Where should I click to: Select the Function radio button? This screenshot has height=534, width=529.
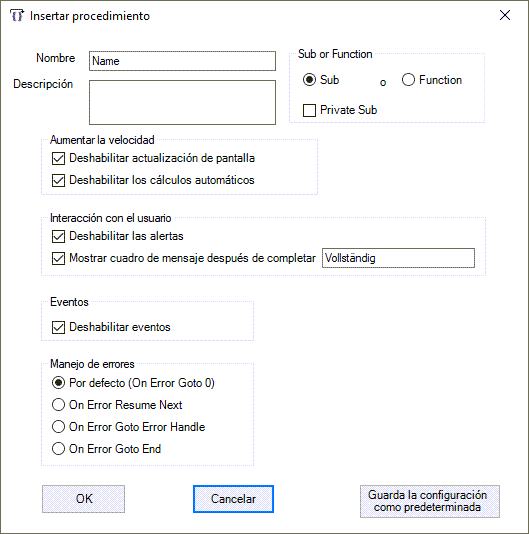pos(408,80)
